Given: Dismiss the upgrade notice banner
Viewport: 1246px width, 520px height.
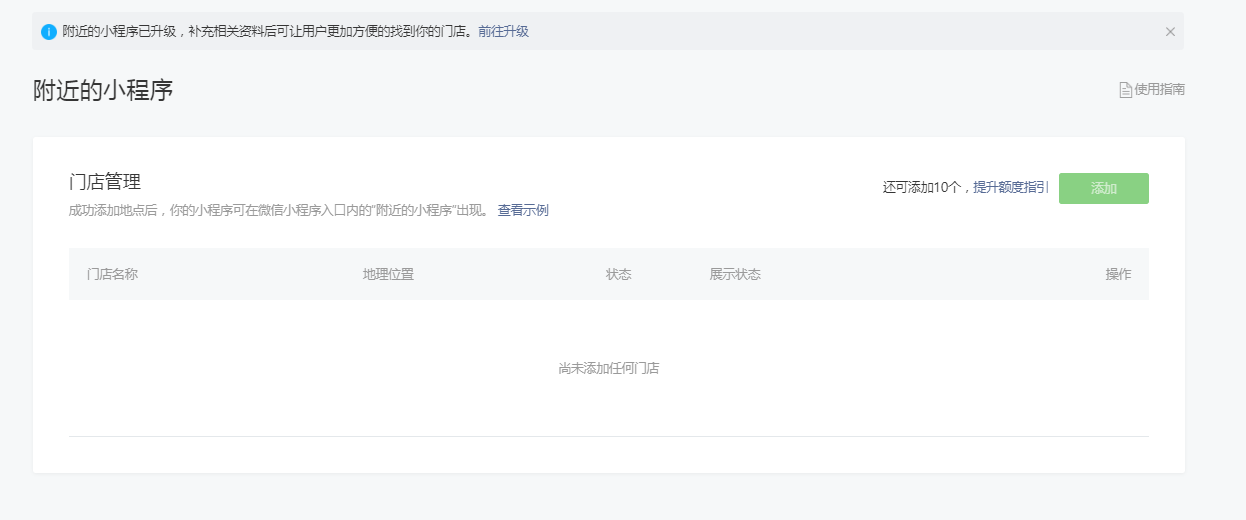Looking at the screenshot, I should (x=1170, y=32).
